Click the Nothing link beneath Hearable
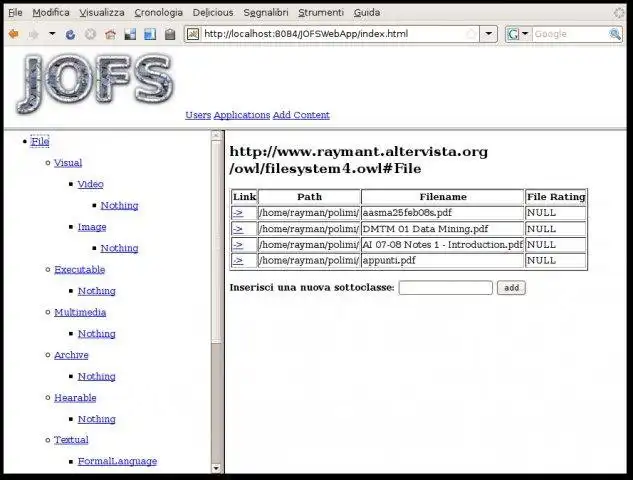 96,419
